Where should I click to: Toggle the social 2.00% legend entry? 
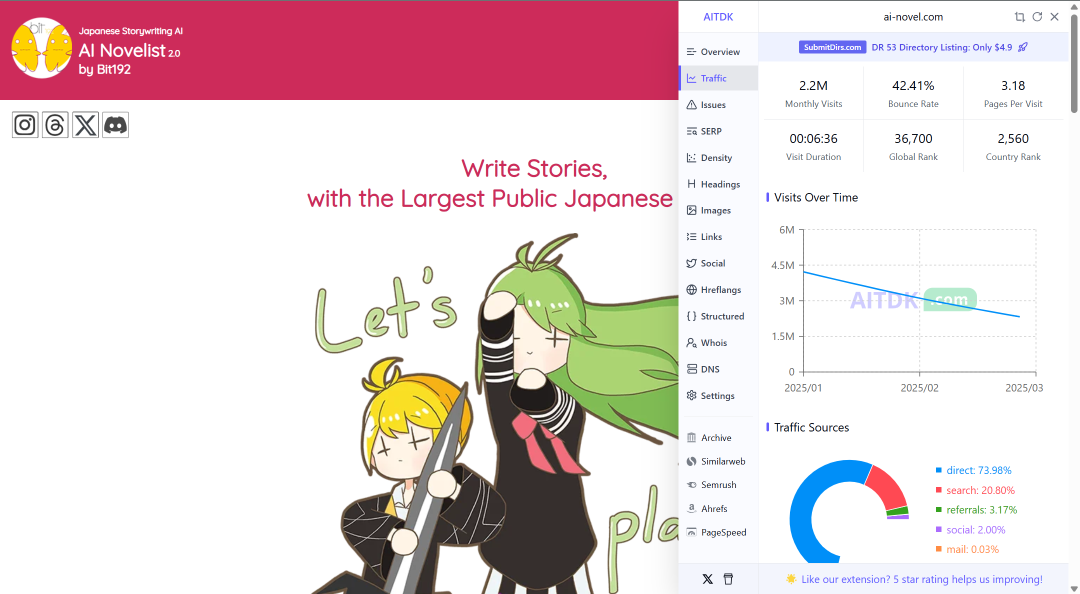[970, 530]
